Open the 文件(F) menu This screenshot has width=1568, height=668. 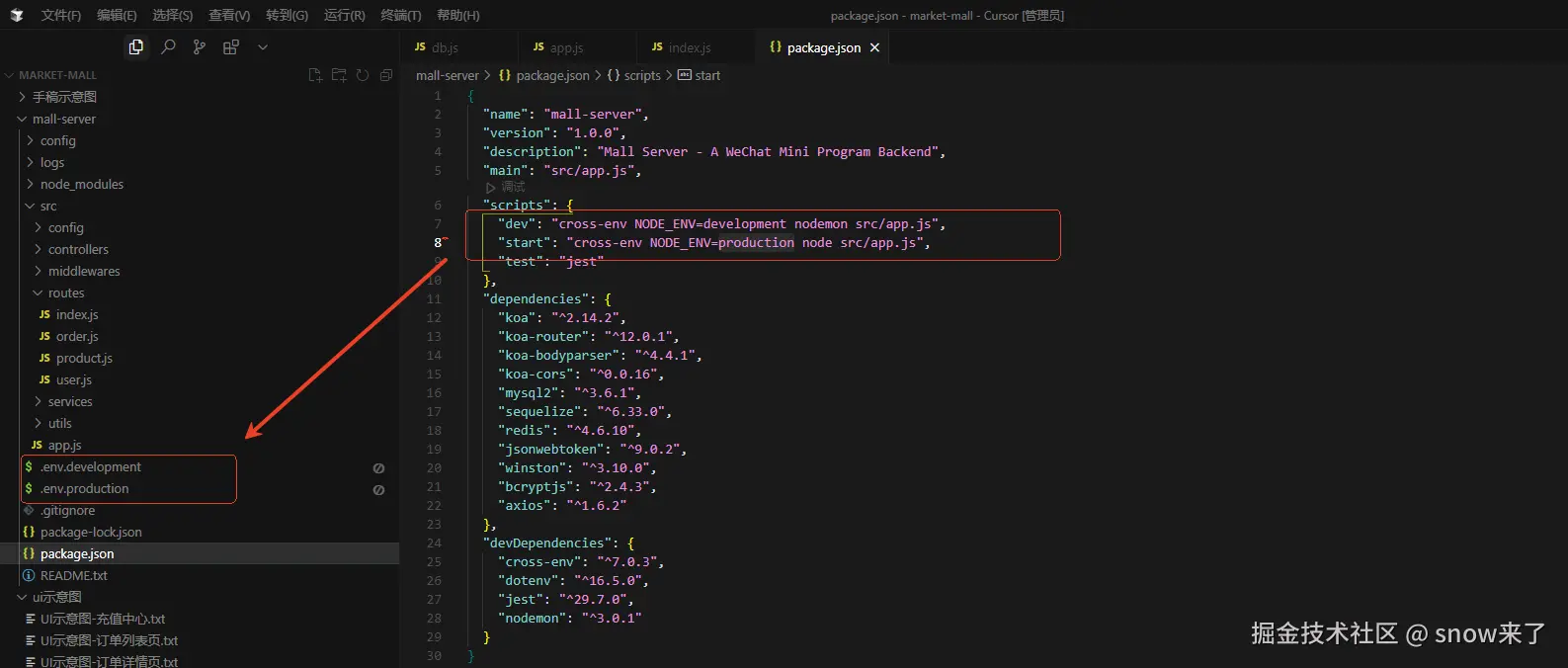[61, 15]
